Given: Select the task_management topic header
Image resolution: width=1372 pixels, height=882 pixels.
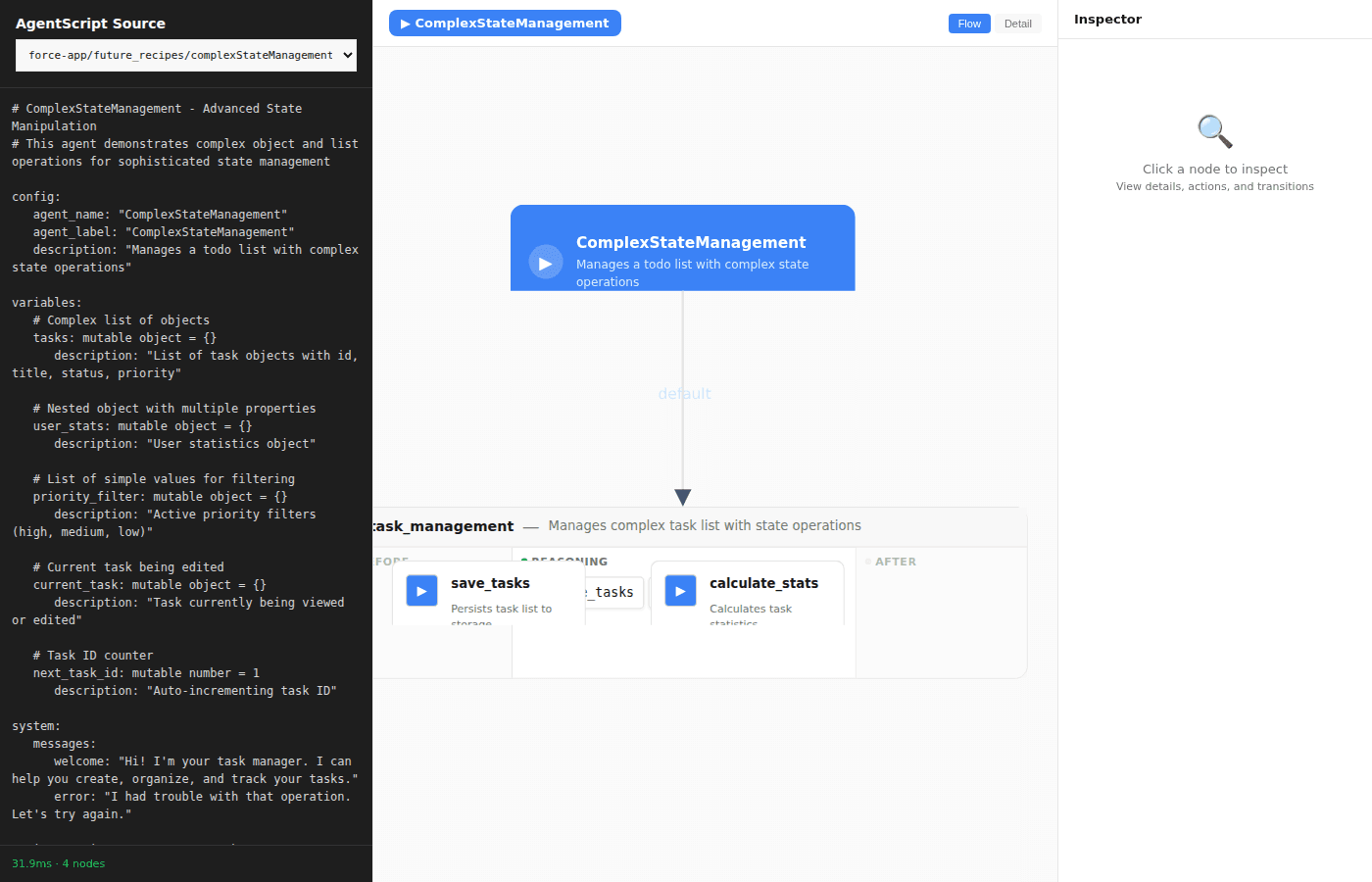Looking at the screenshot, I should click(443, 526).
